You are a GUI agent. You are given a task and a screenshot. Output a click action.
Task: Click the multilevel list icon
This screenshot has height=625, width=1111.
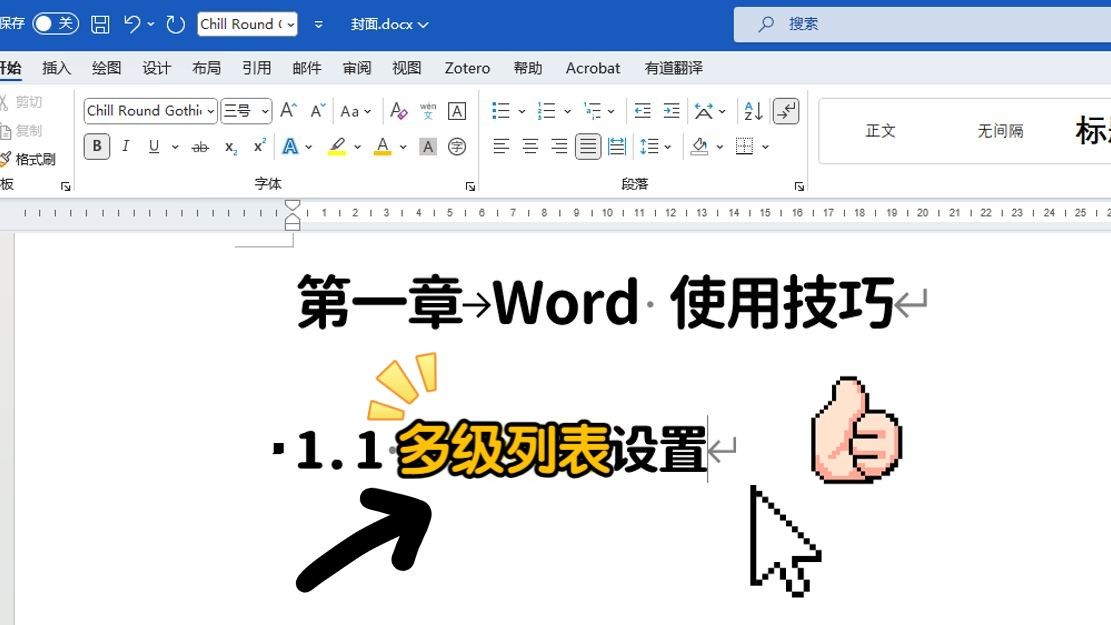(592, 111)
